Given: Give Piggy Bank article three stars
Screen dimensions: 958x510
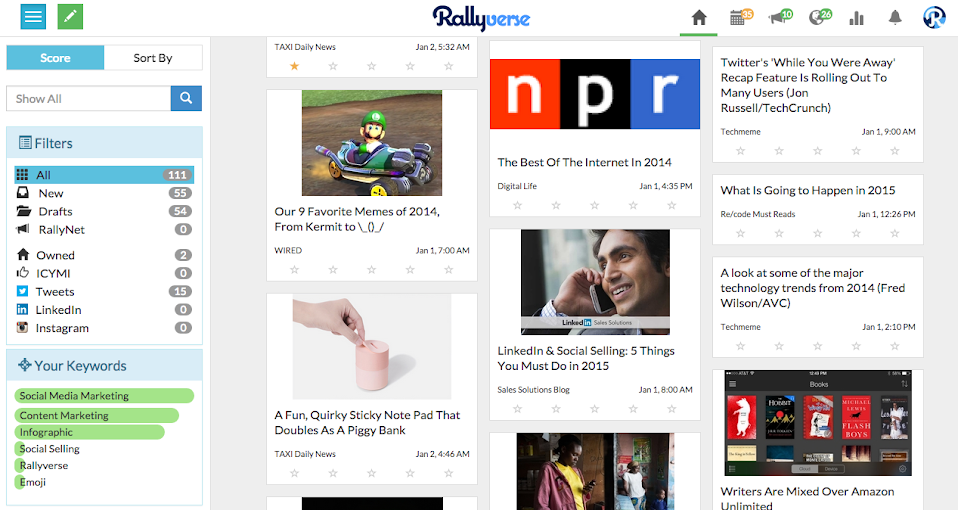Looking at the screenshot, I should [x=371, y=473].
